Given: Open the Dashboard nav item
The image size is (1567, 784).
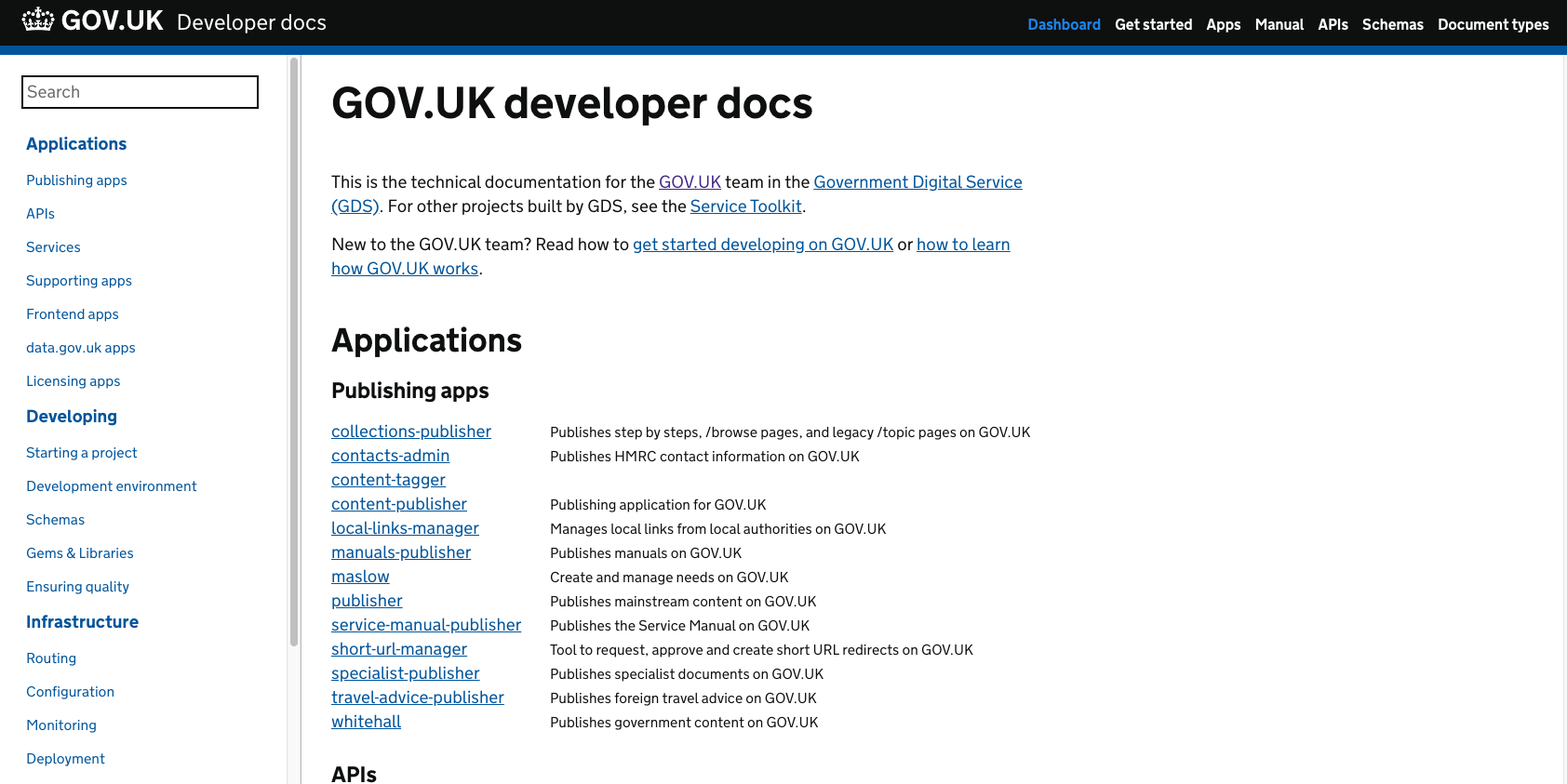Looking at the screenshot, I should pos(1064,25).
